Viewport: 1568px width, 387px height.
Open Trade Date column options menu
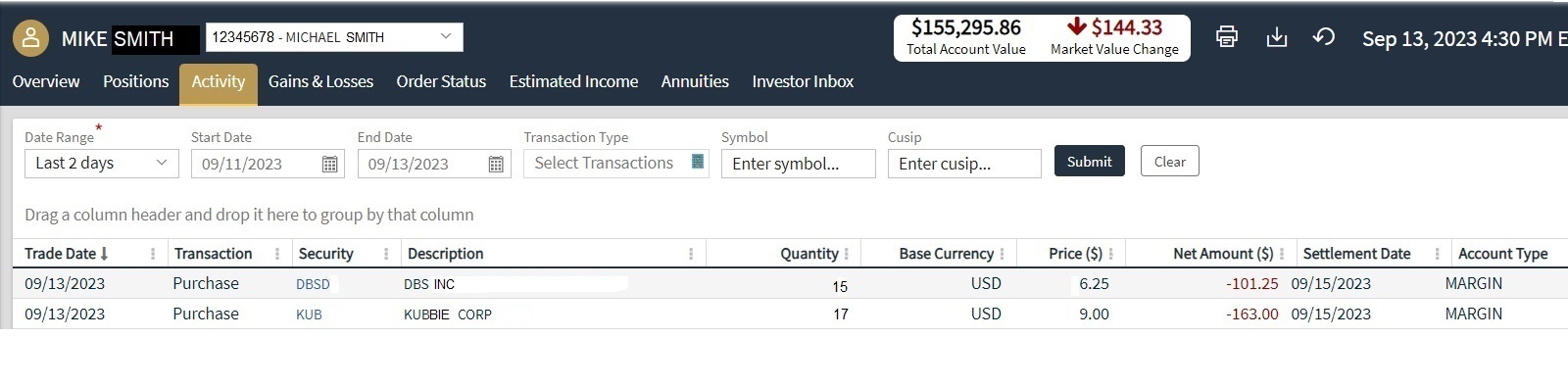click(x=153, y=254)
